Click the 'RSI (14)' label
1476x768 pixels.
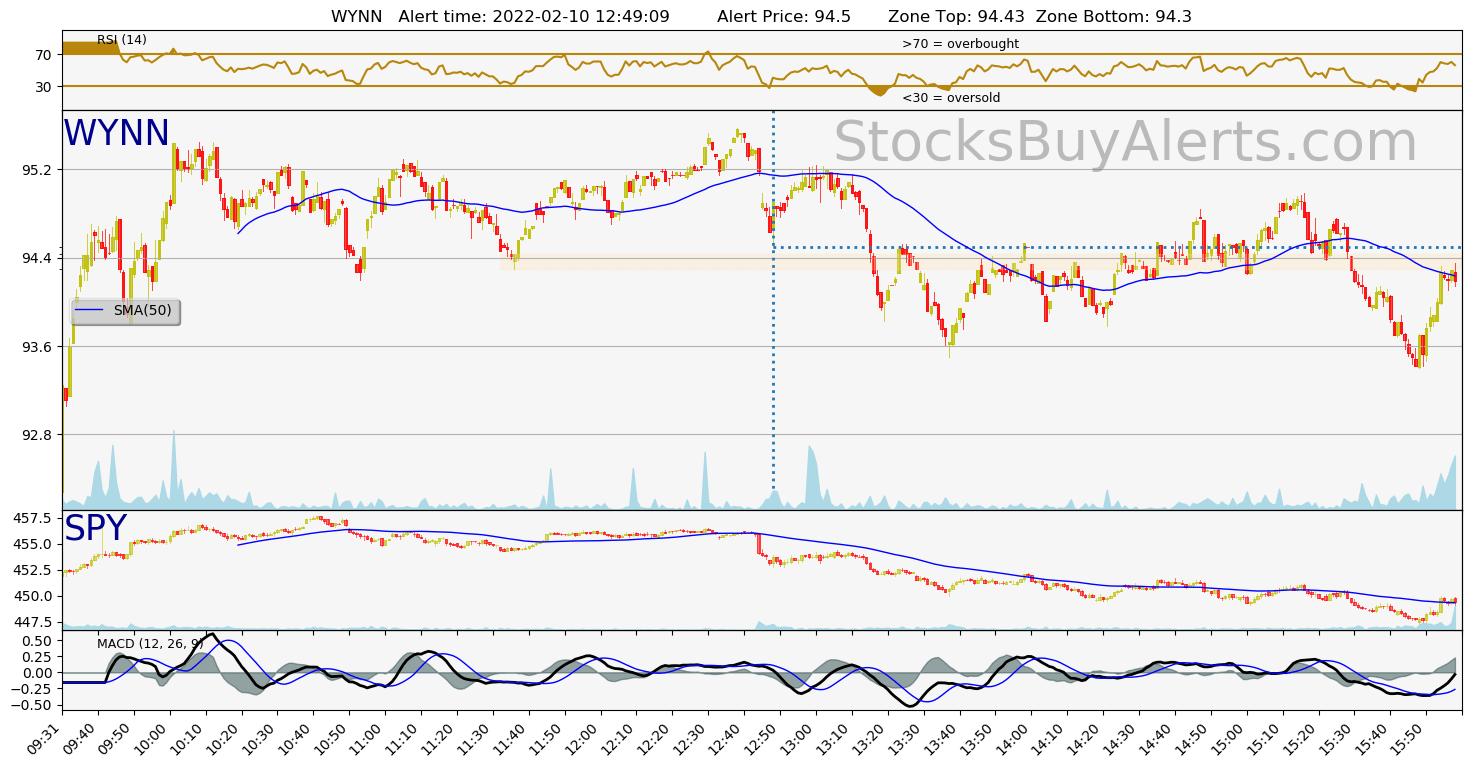(x=122, y=40)
